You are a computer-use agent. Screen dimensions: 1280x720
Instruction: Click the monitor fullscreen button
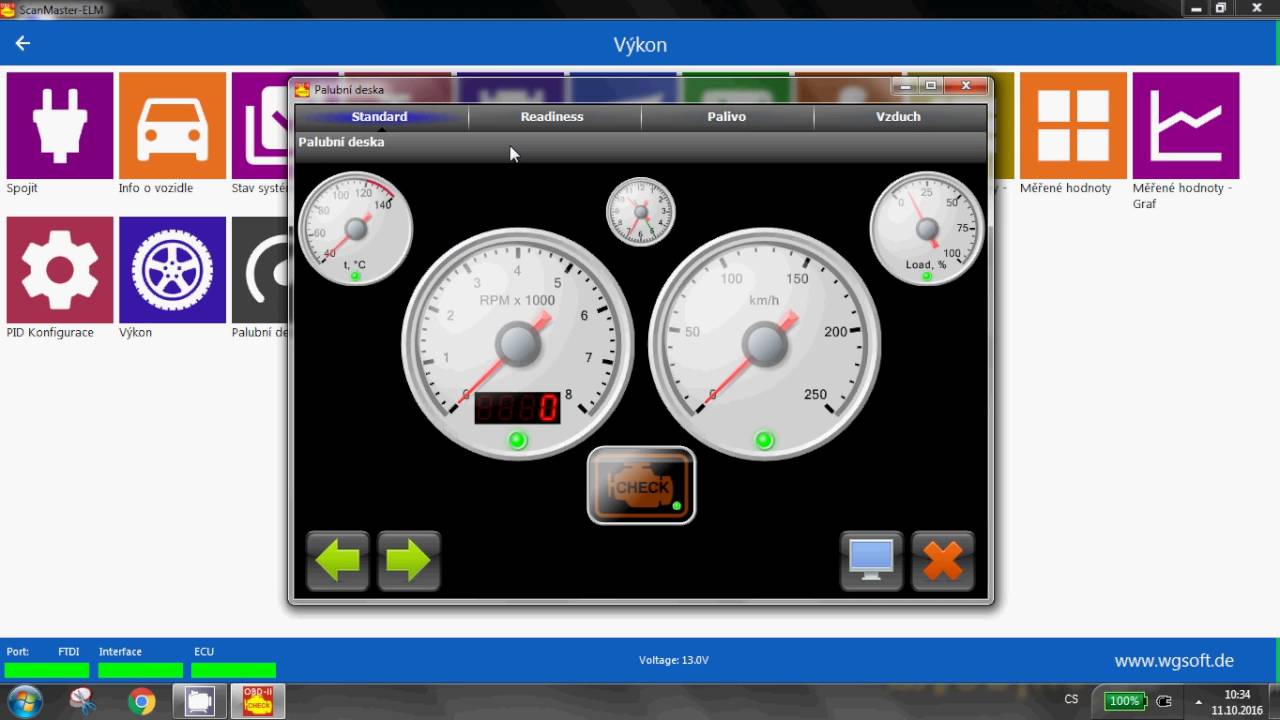[x=871, y=561]
